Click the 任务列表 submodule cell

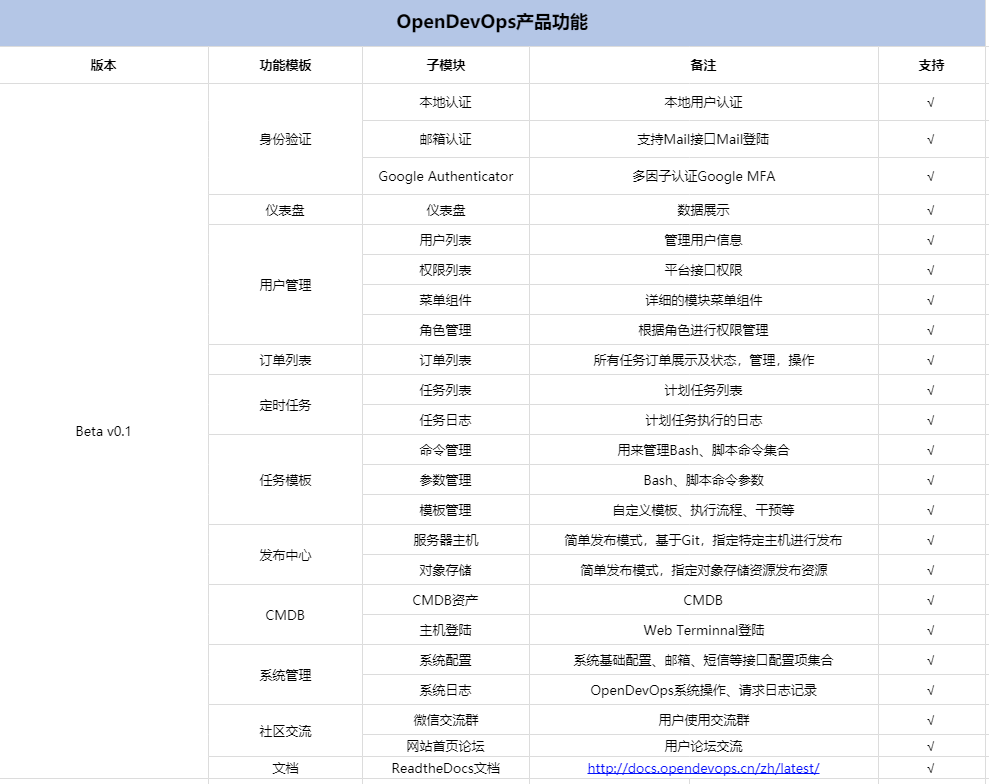coord(446,390)
